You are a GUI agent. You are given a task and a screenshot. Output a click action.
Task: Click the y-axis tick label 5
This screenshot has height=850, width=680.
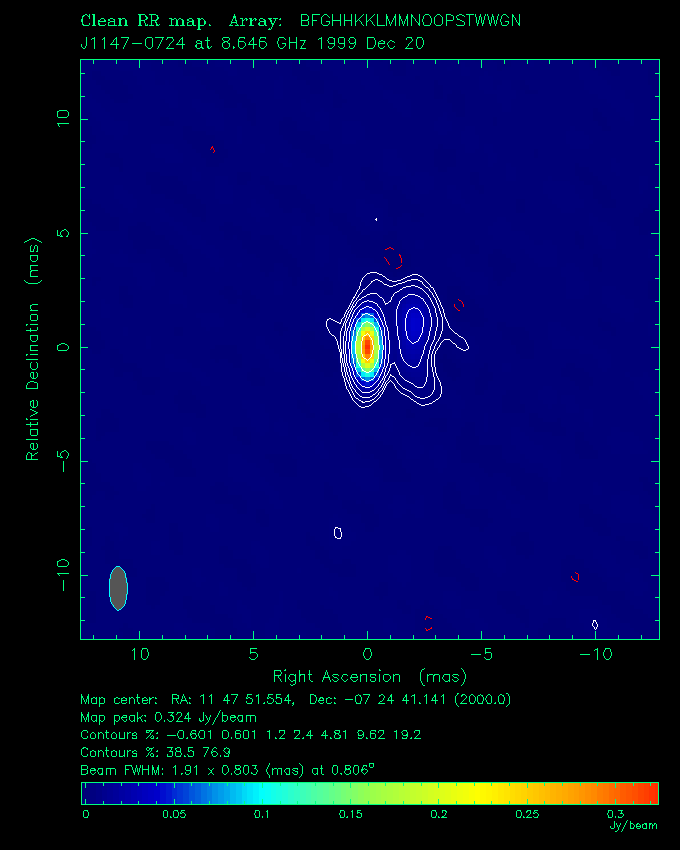pyautogui.click(x=63, y=233)
